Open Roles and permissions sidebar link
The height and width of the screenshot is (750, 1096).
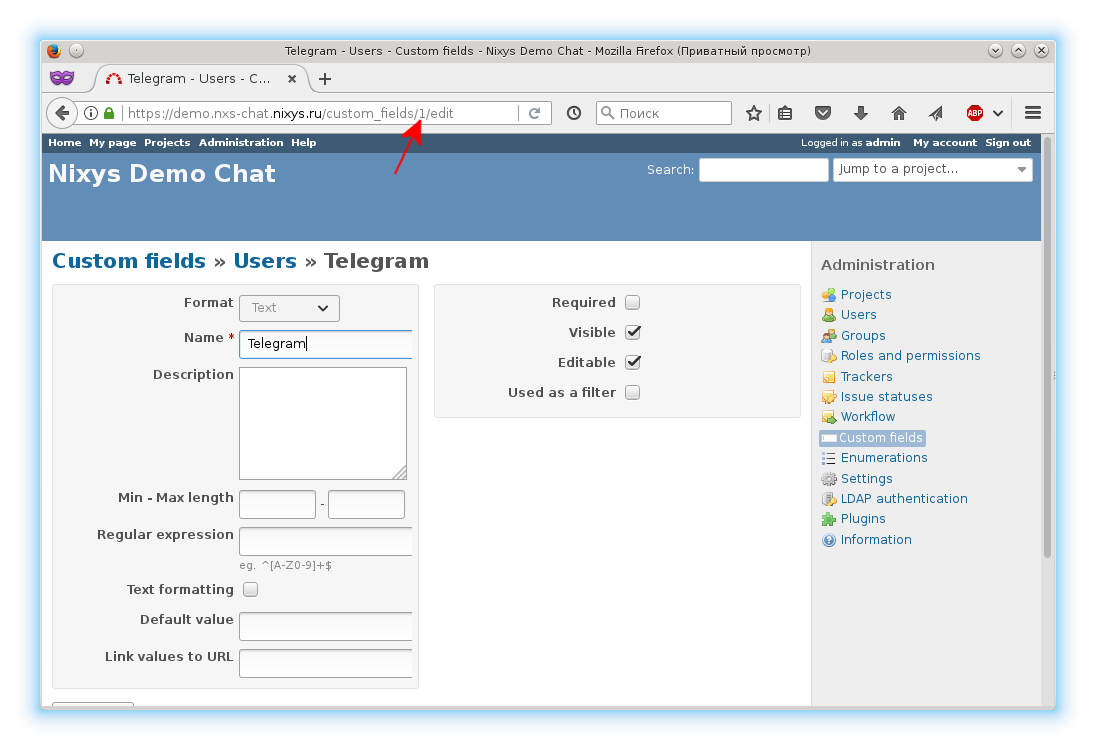tap(910, 356)
